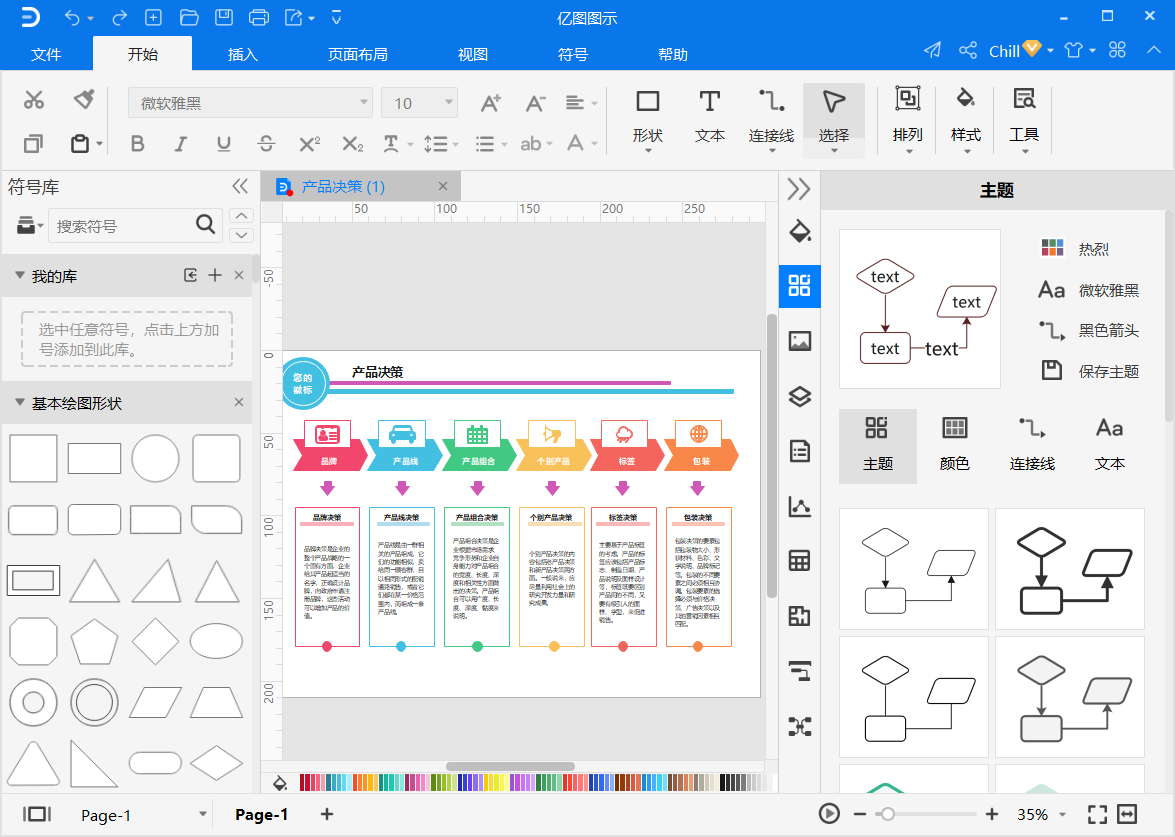1175x837 pixels.
Task: Switch to the 页面布局 ribbon tab
Action: (x=357, y=54)
